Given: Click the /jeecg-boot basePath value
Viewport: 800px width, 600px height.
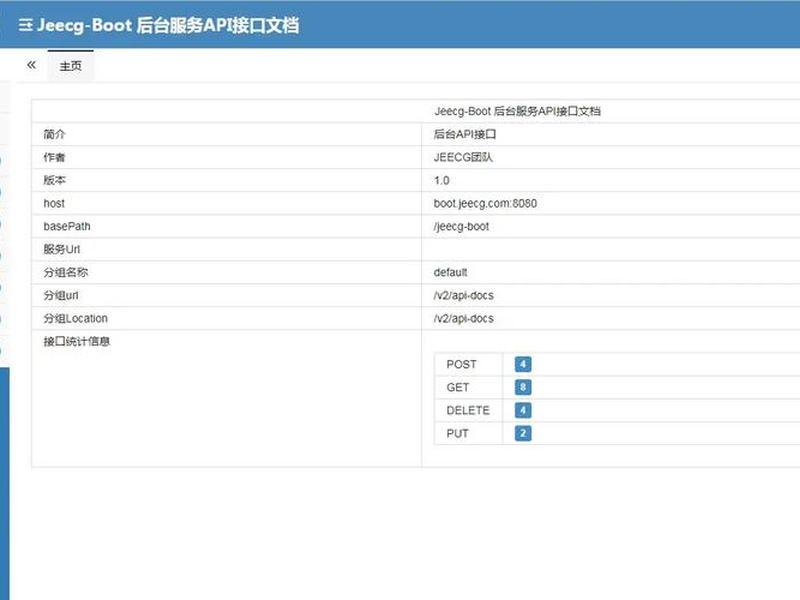Looking at the screenshot, I should click(461, 227).
